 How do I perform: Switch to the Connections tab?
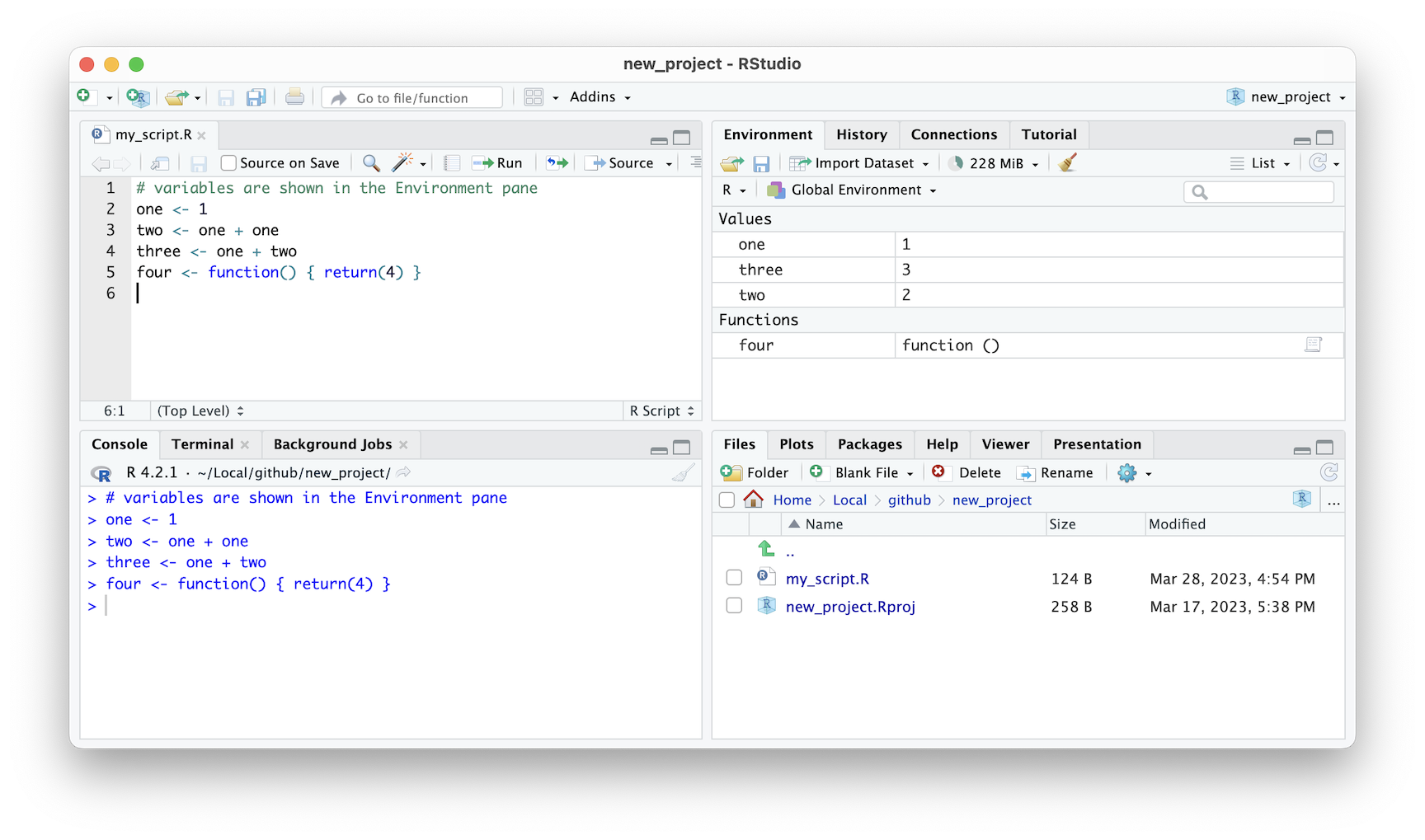point(954,134)
